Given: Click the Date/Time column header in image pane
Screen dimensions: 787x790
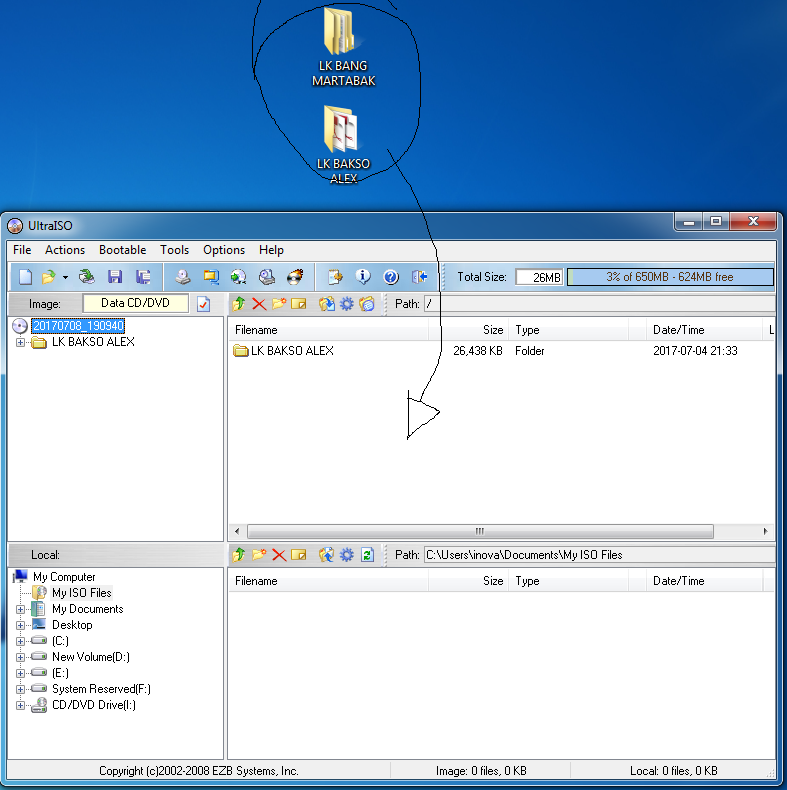Looking at the screenshot, I should pos(704,330).
